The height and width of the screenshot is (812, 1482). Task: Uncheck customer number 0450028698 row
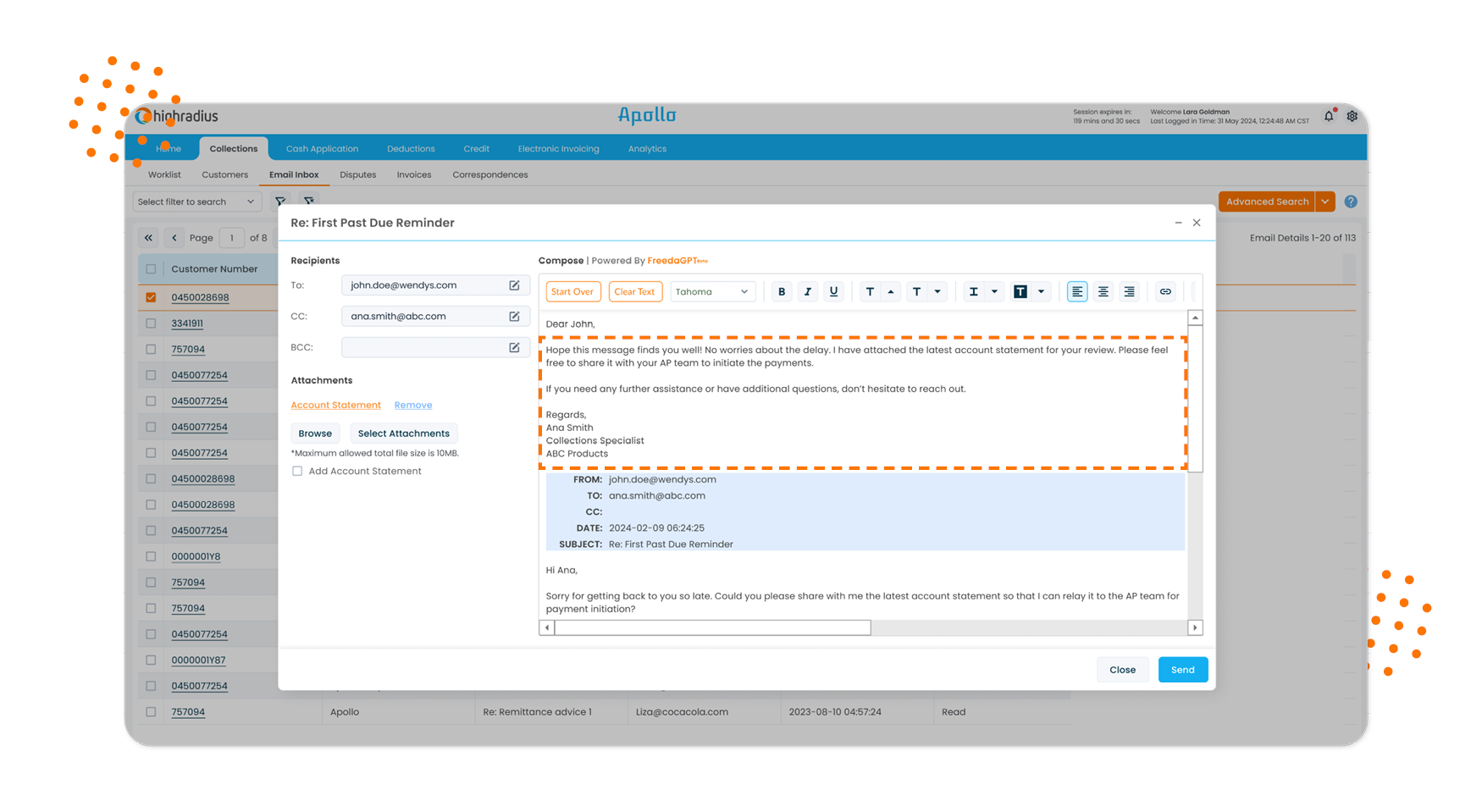(151, 297)
